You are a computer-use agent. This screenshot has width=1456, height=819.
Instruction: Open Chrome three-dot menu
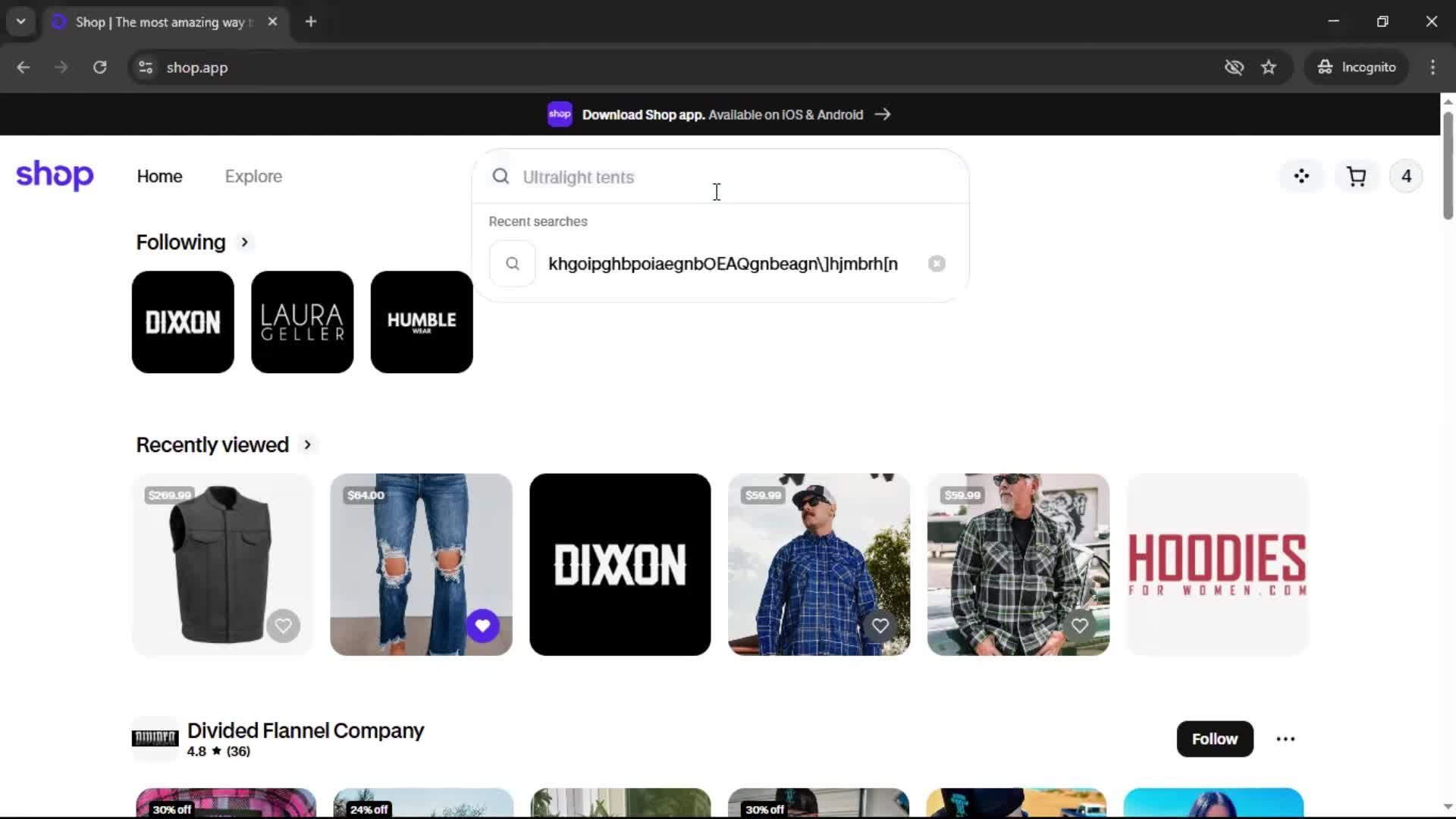point(1432,67)
